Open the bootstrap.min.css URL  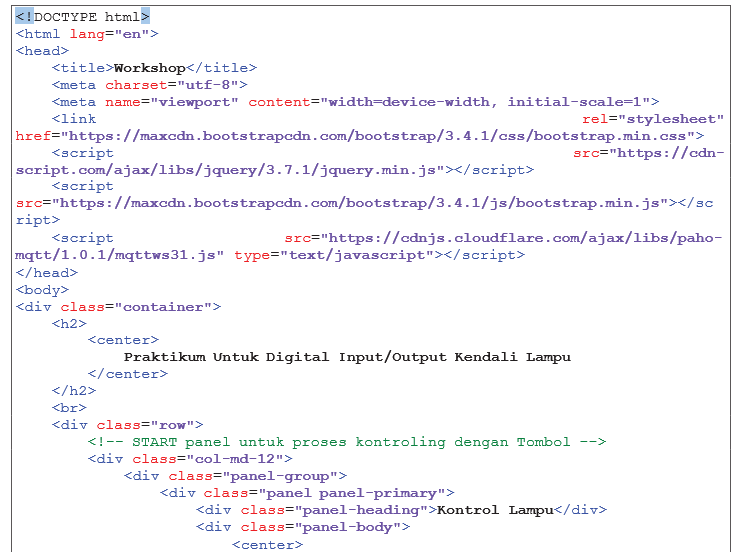click(x=378, y=136)
